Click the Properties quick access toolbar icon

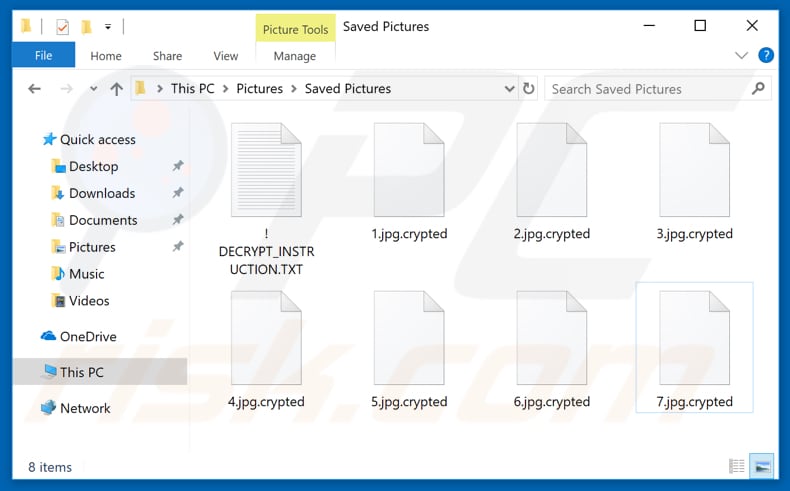(x=62, y=26)
